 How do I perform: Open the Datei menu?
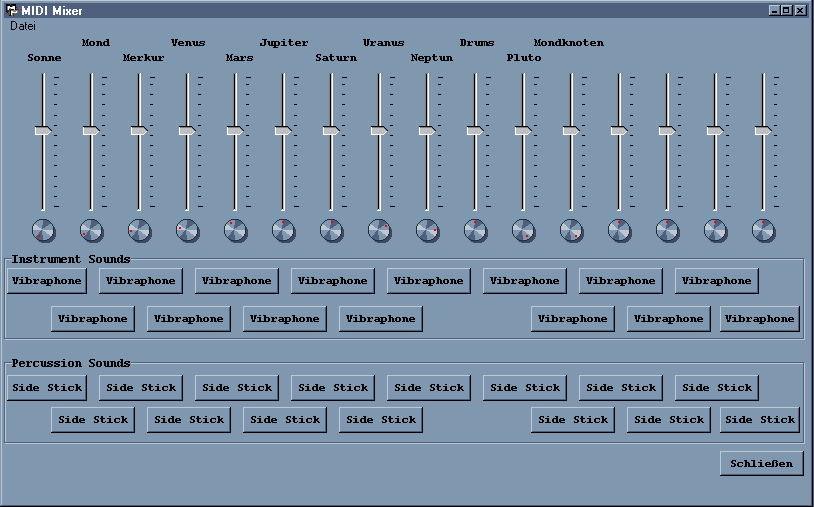(23, 26)
